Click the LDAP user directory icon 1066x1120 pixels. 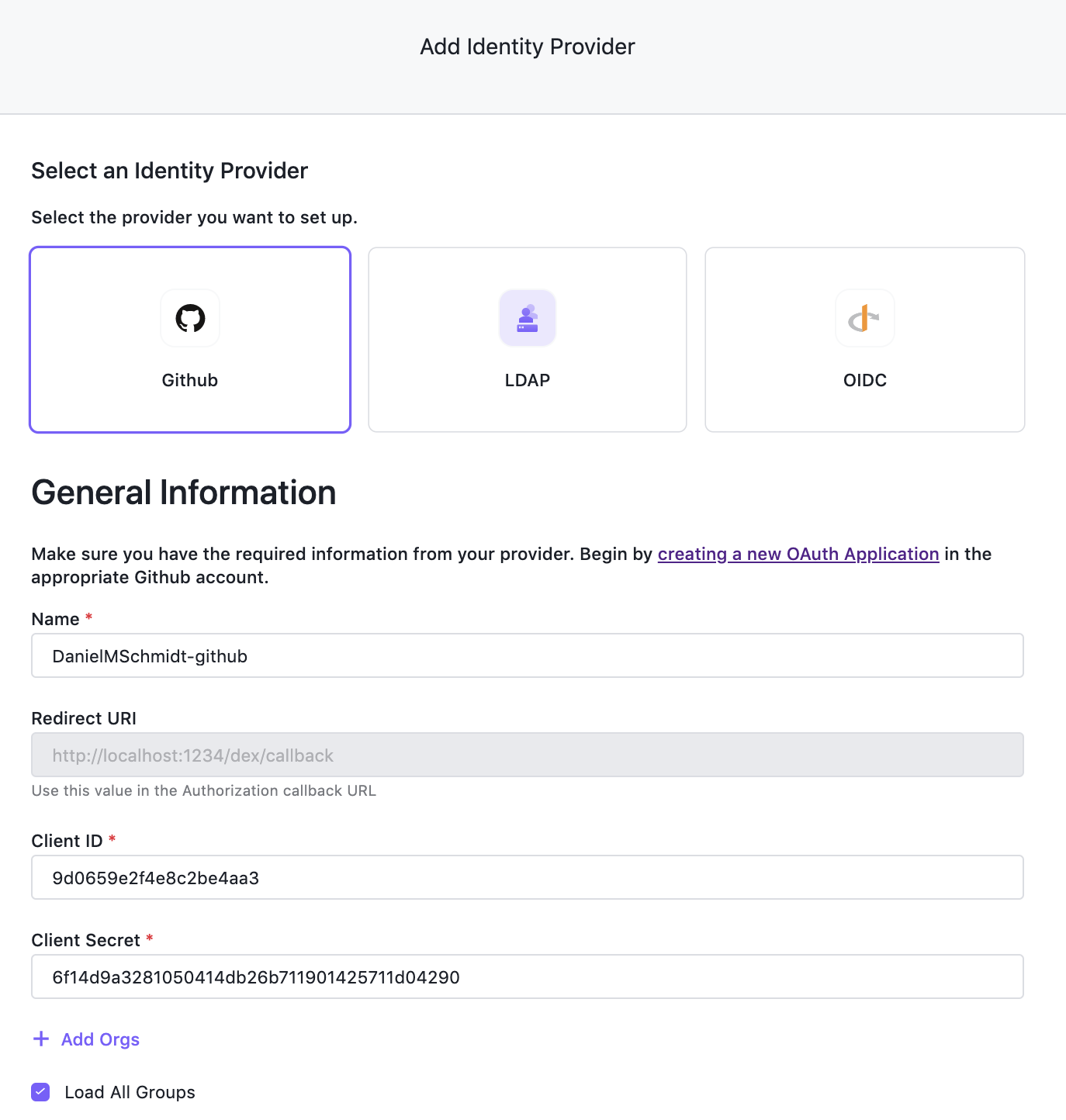[528, 318]
